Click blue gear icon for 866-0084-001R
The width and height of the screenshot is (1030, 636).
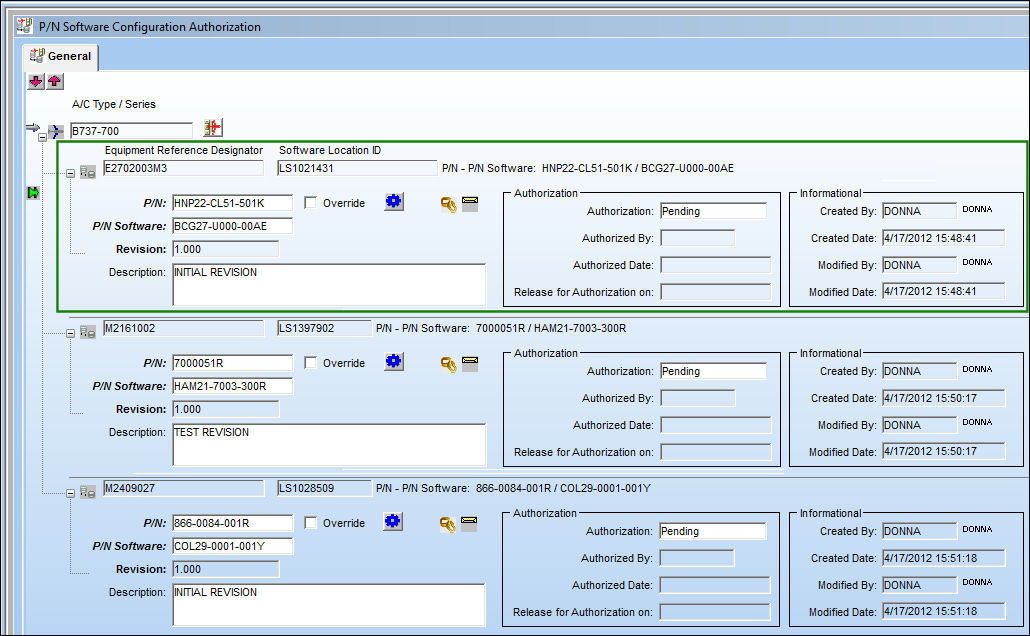pyautogui.click(x=393, y=522)
